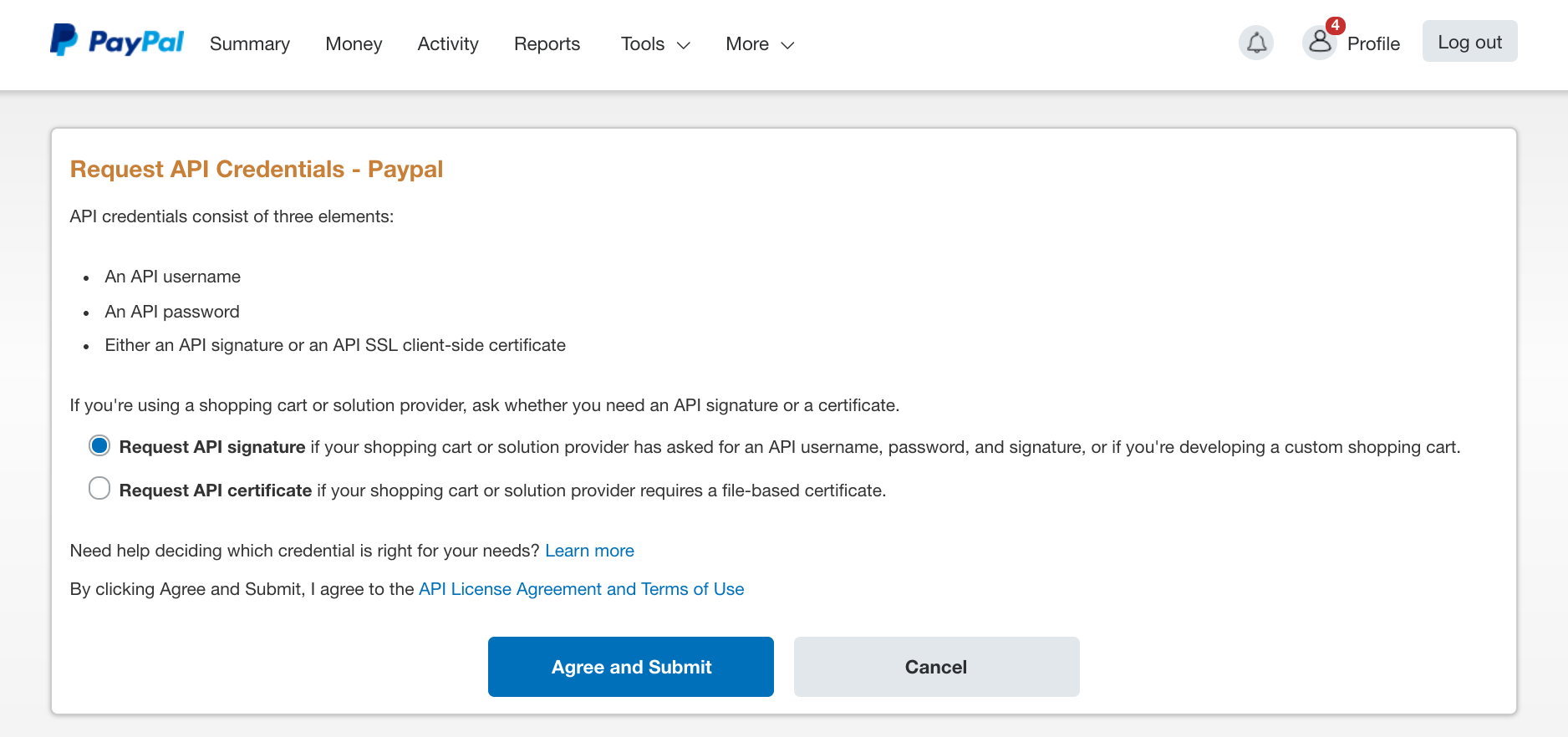The width and height of the screenshot is (1568, 737).
Task: Open the Reports page
Action: (547, 44)
